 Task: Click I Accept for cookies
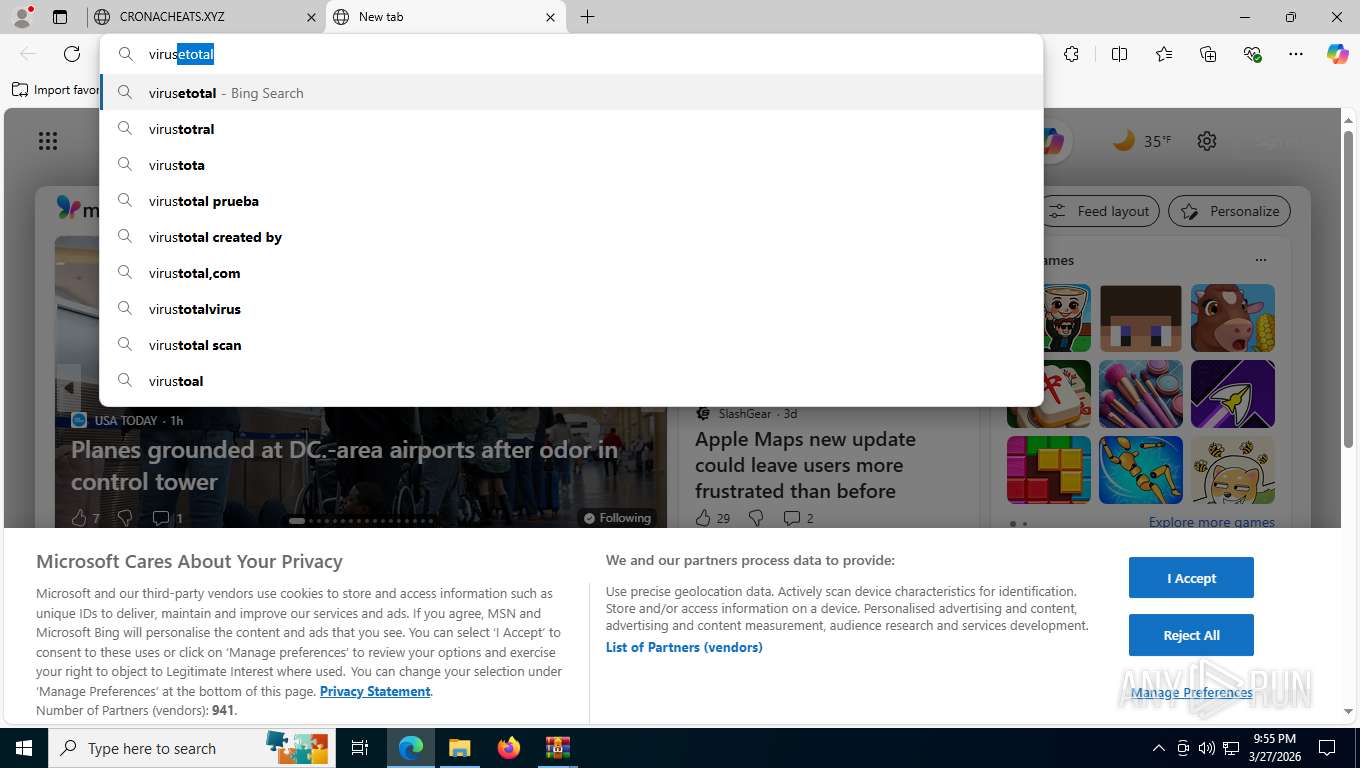(x=1191, y=578)
